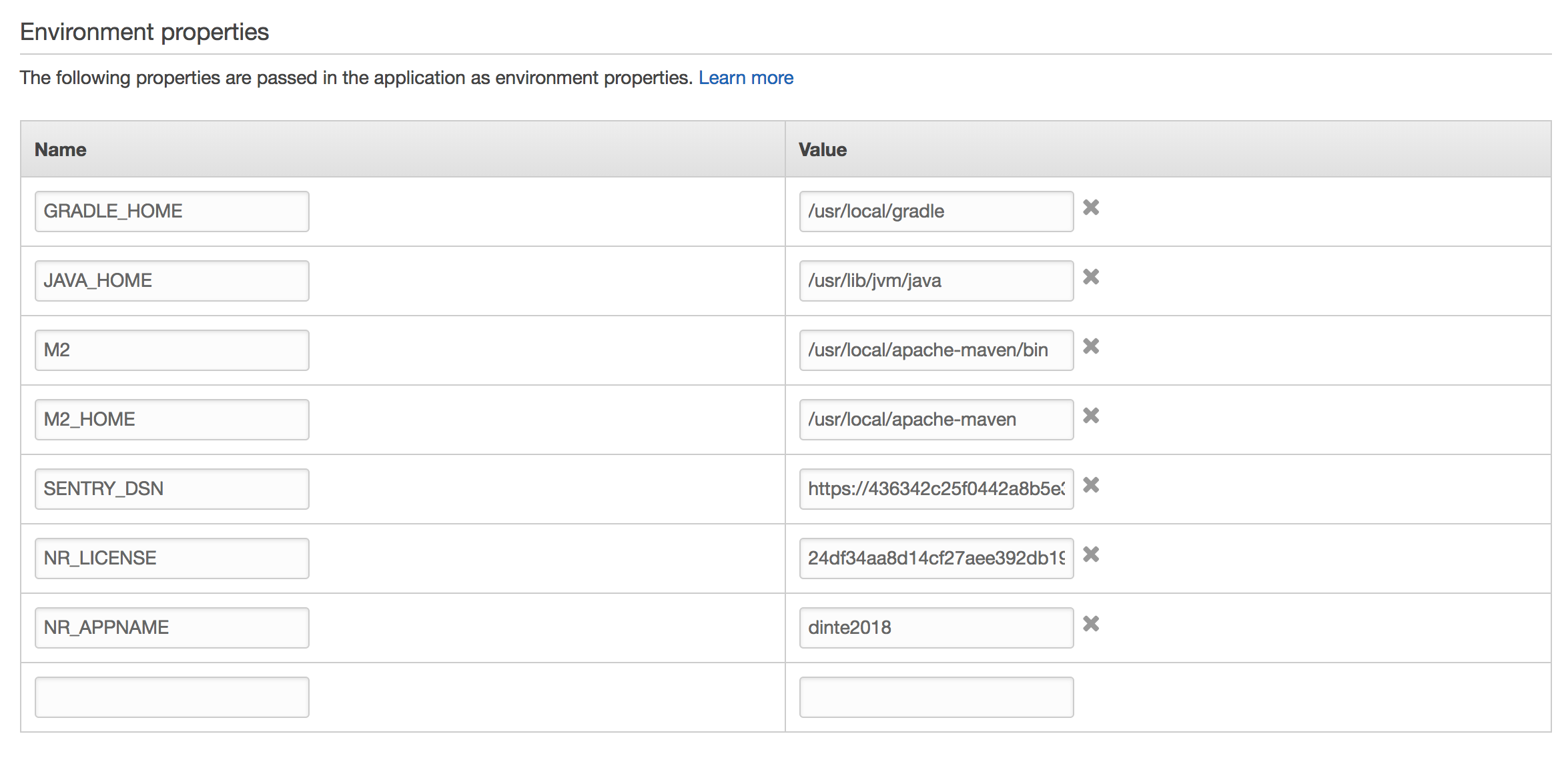Edit the dinte2018 value field
The image size is (1568, 766).
pos(935,628)
